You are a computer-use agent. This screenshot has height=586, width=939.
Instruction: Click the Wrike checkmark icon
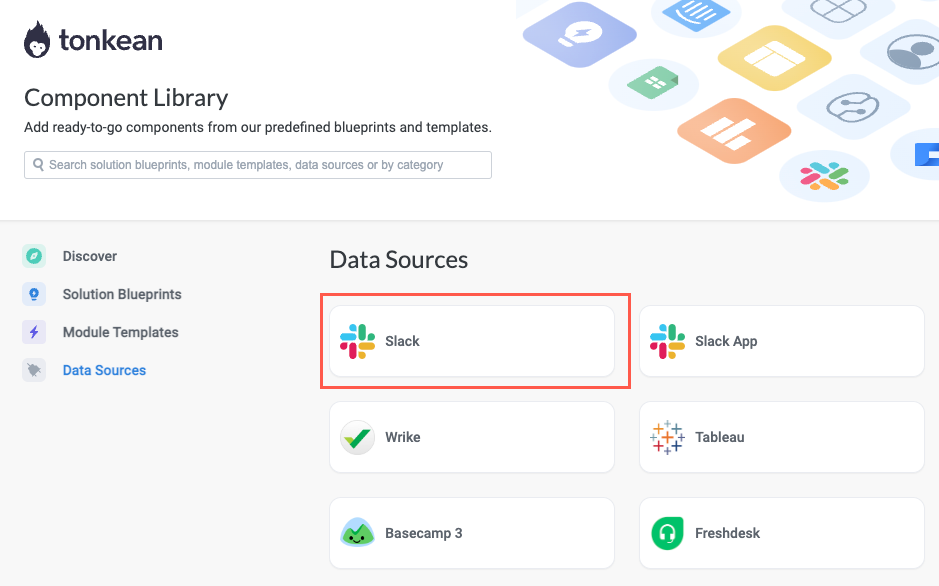point(357,437)
